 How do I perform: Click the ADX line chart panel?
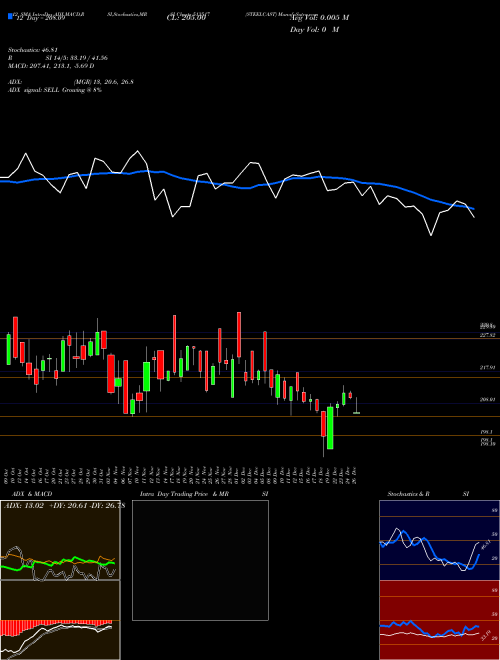click(x=60, y=540)
